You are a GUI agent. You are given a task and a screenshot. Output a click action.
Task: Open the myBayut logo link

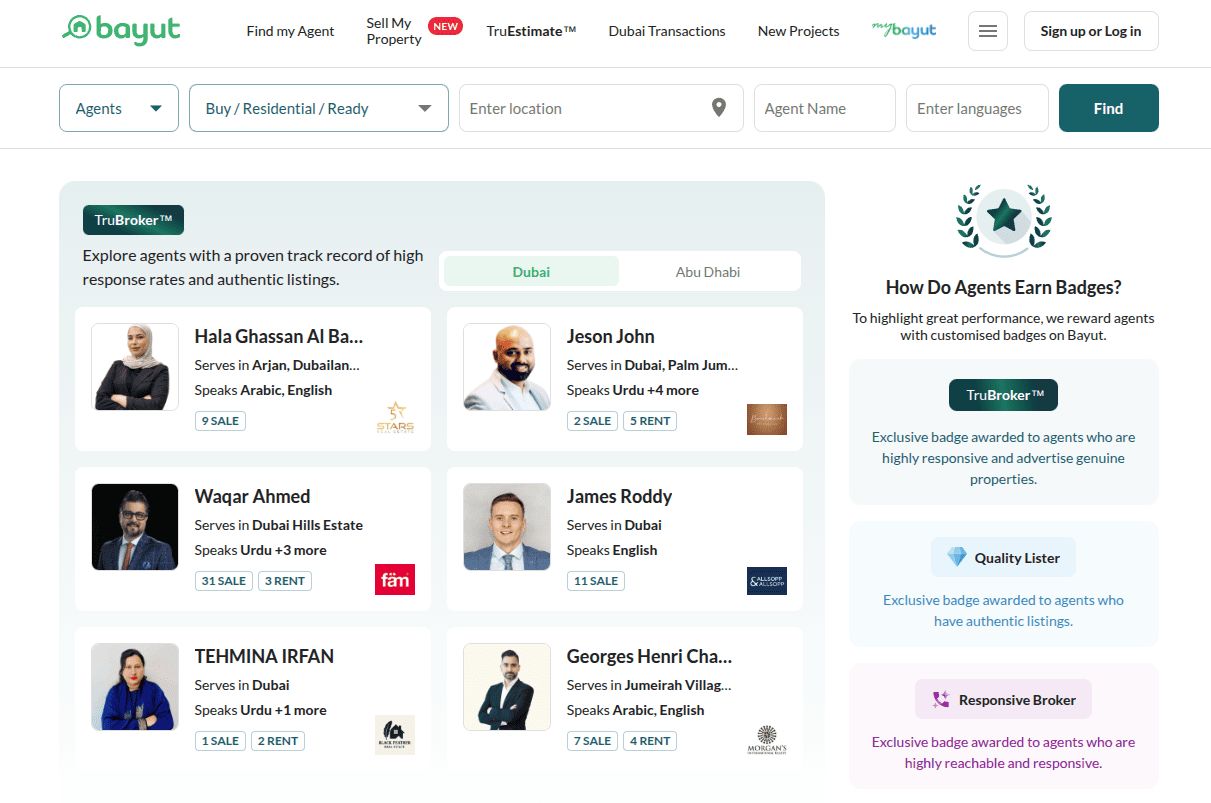(x=903, y=30)
